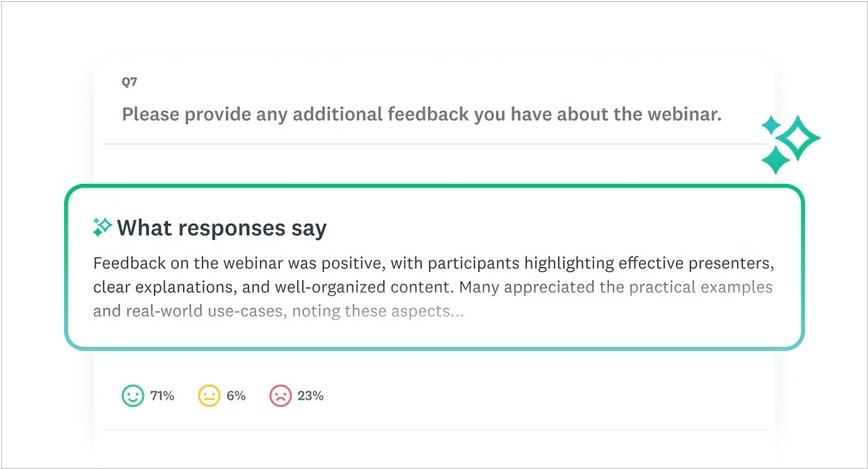This screenshot has height=469, width=868.
Task: Click the sparkle icon beside What responses say
Action: 102,228
